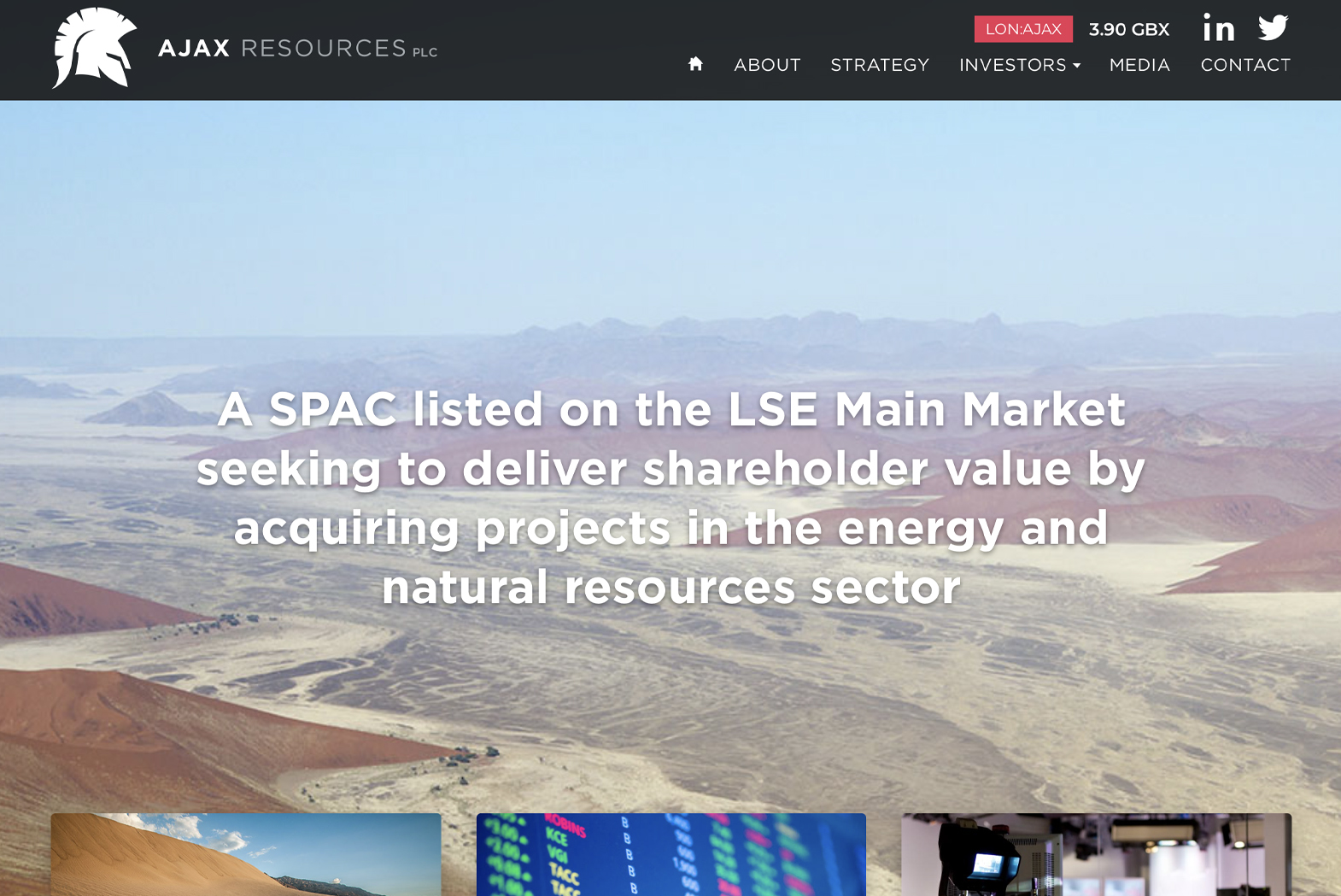
Task: Open the studio camera image card
Action: tap(1097, 854)
